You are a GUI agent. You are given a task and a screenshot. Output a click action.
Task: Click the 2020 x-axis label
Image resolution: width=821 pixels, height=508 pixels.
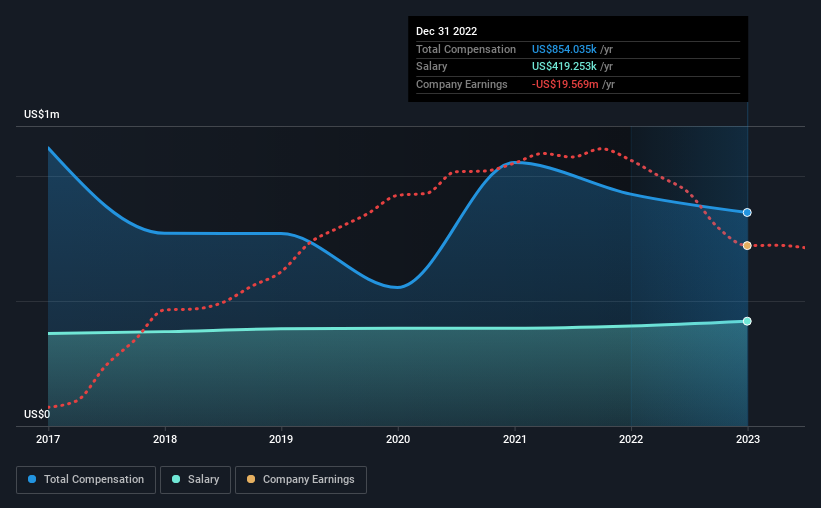point(398,439)
